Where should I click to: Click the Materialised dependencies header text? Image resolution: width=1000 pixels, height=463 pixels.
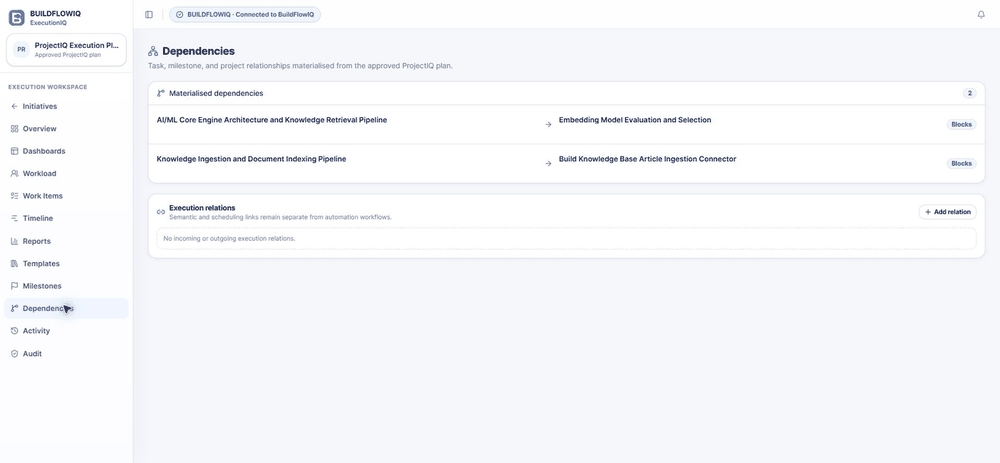[216, 93]
